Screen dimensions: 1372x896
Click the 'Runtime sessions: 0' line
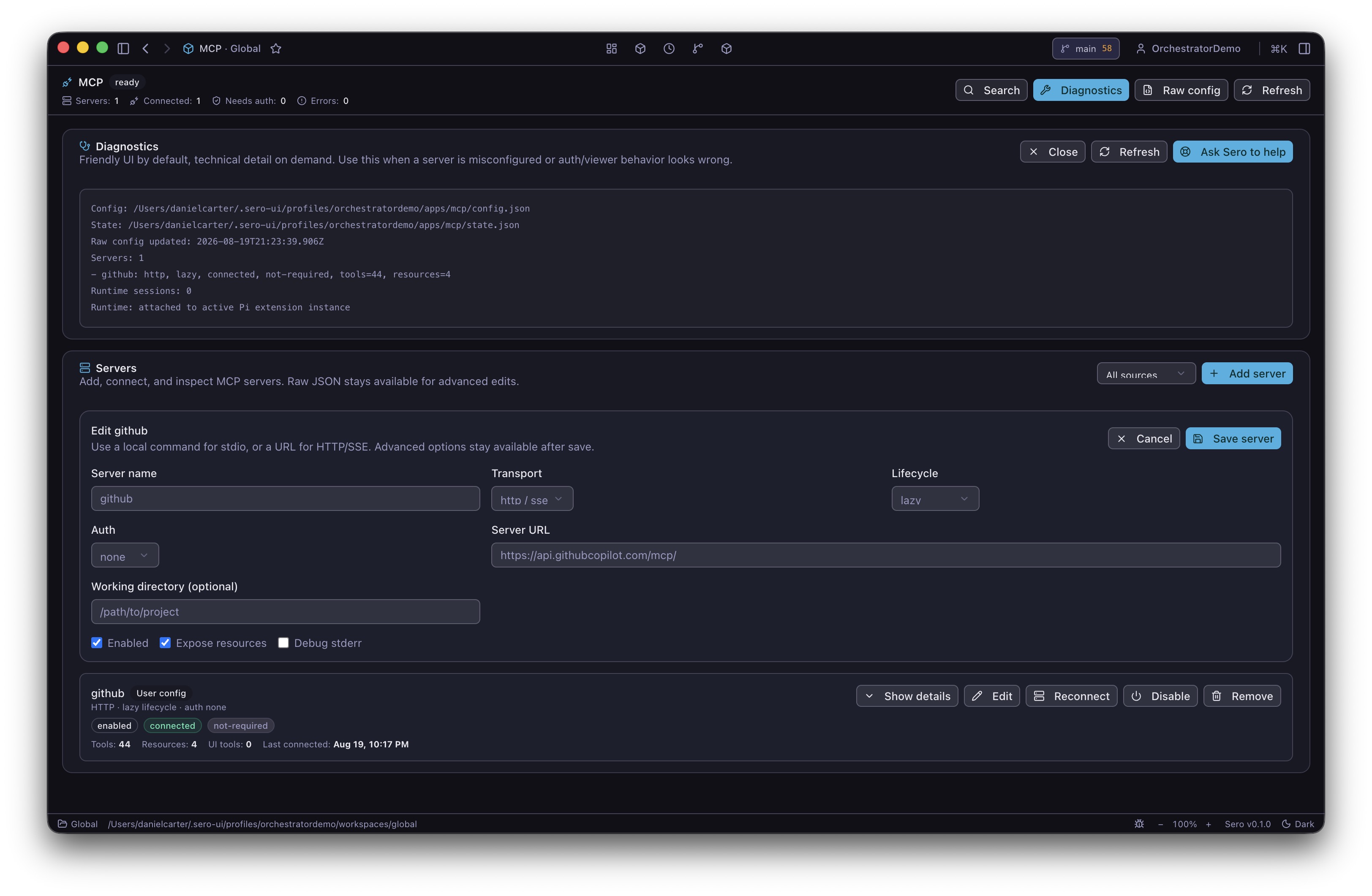141,291
